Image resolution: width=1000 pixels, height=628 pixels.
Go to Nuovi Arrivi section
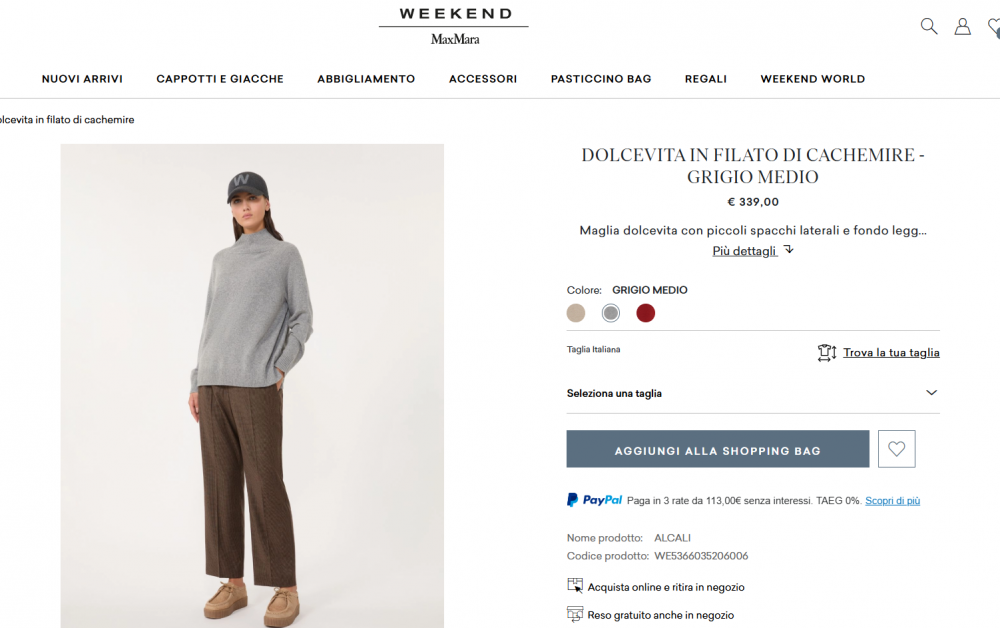82,79
